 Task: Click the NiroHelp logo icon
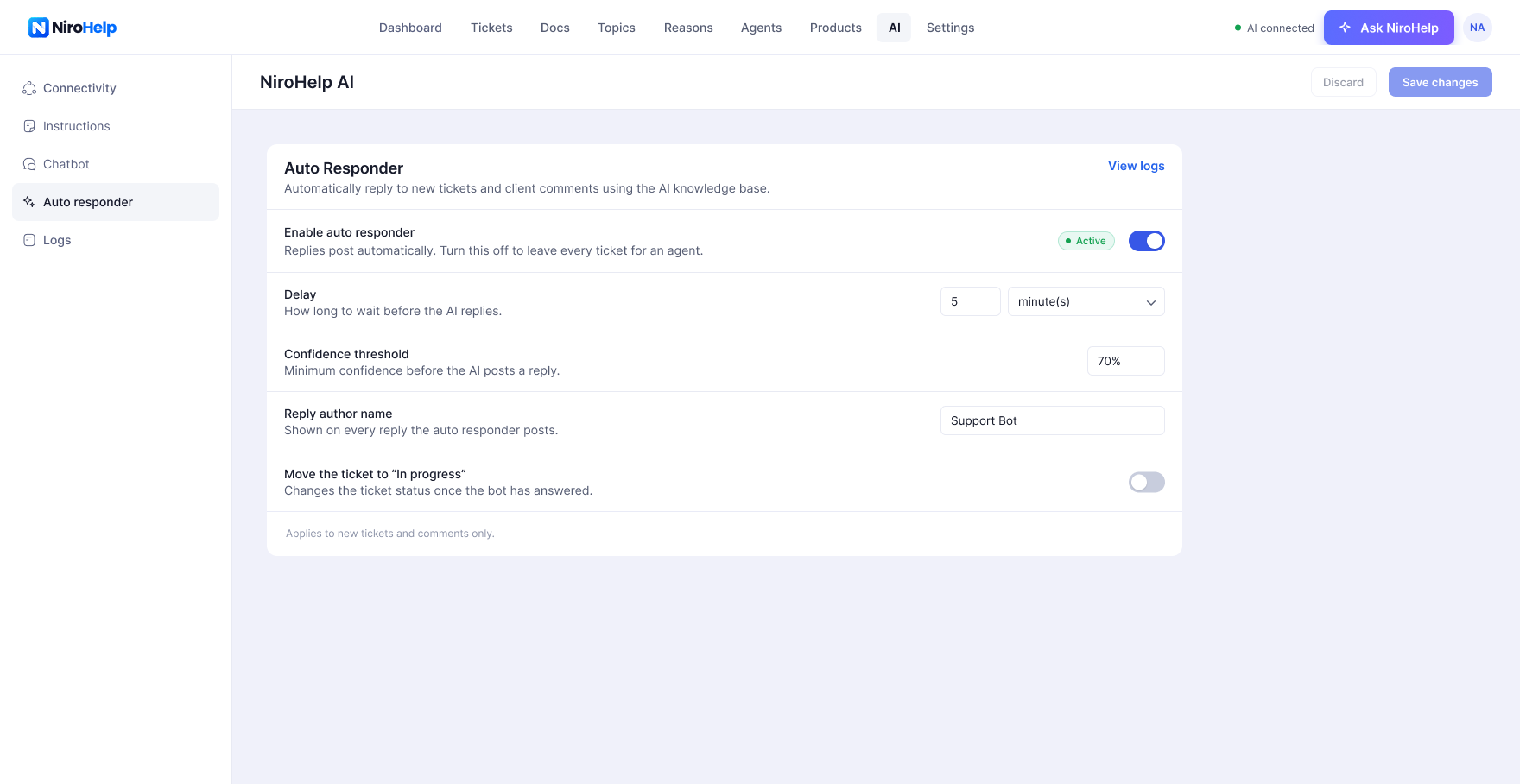[38, 28]
